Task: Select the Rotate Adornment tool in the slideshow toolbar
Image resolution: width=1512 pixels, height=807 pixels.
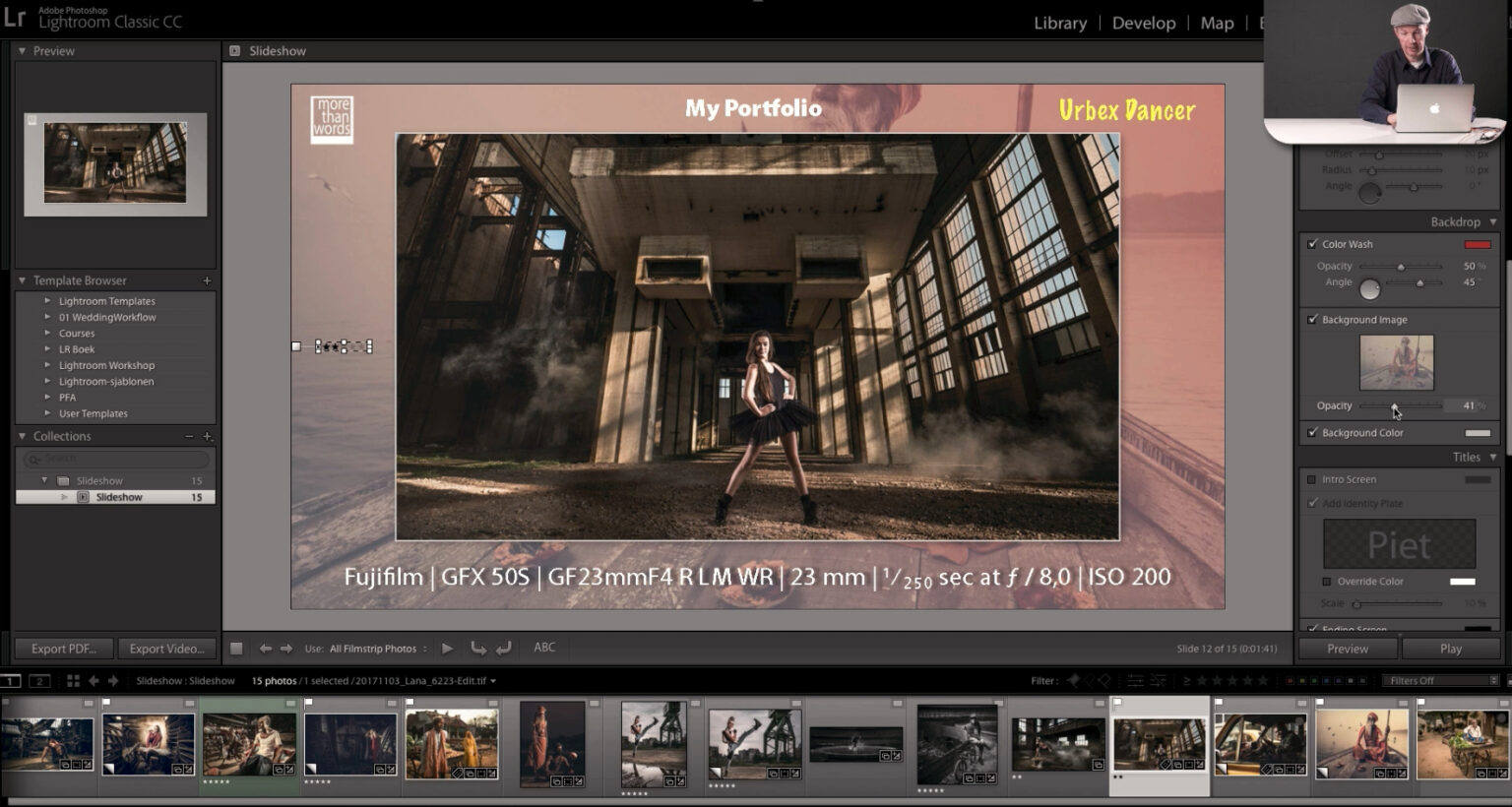Action: tap(479, 648)
